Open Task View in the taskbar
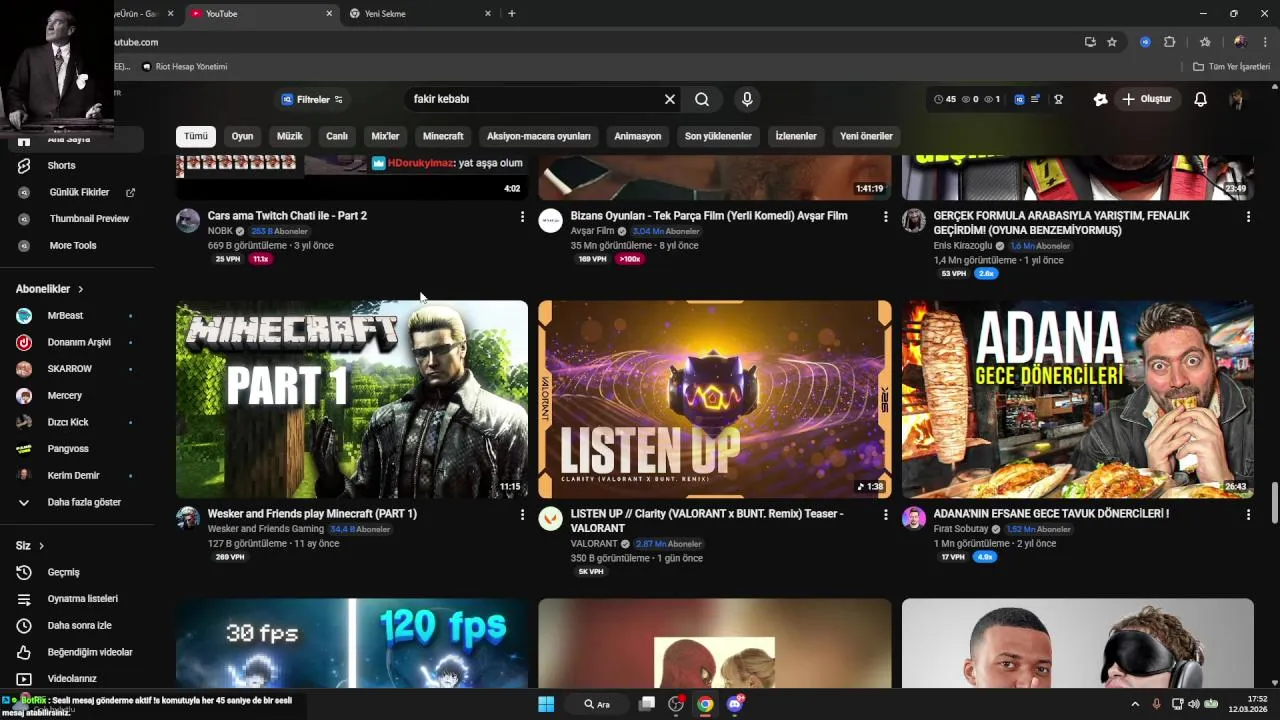The width and height of the screenshot is (1280, 720). coord(647,704)
